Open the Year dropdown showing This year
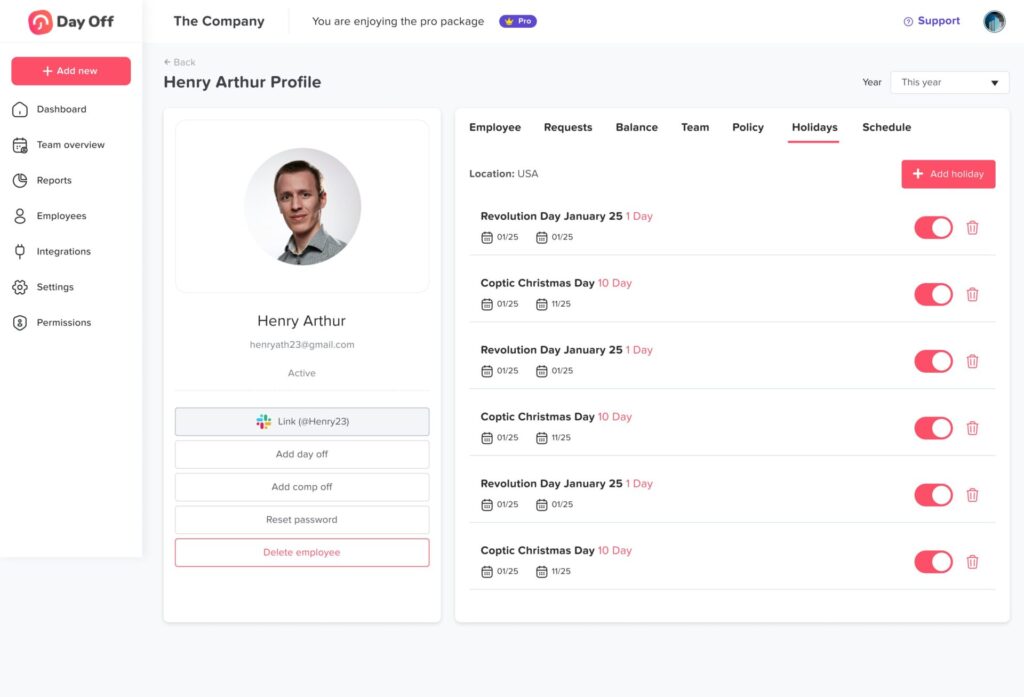Image resolution: width=1024 pixels, height=697 pixels. click(949, 83)
